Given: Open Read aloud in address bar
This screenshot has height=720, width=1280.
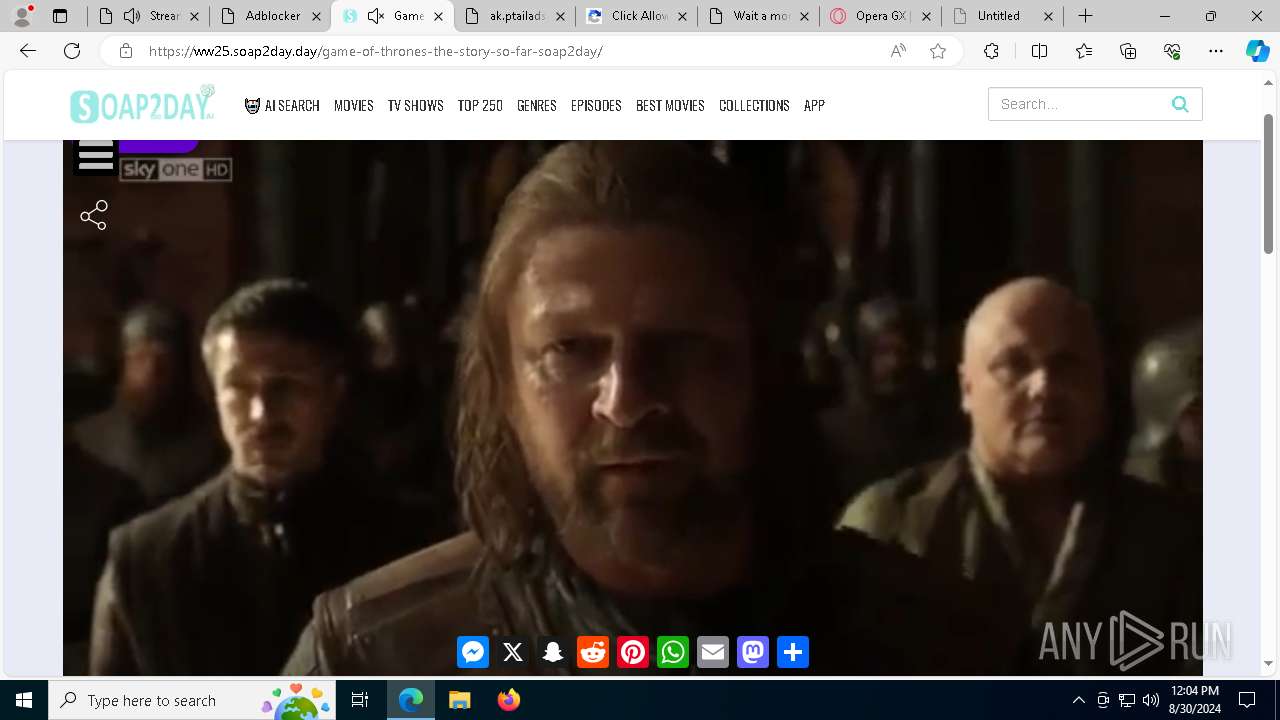Looking at the screenshot, I should 898,51.
